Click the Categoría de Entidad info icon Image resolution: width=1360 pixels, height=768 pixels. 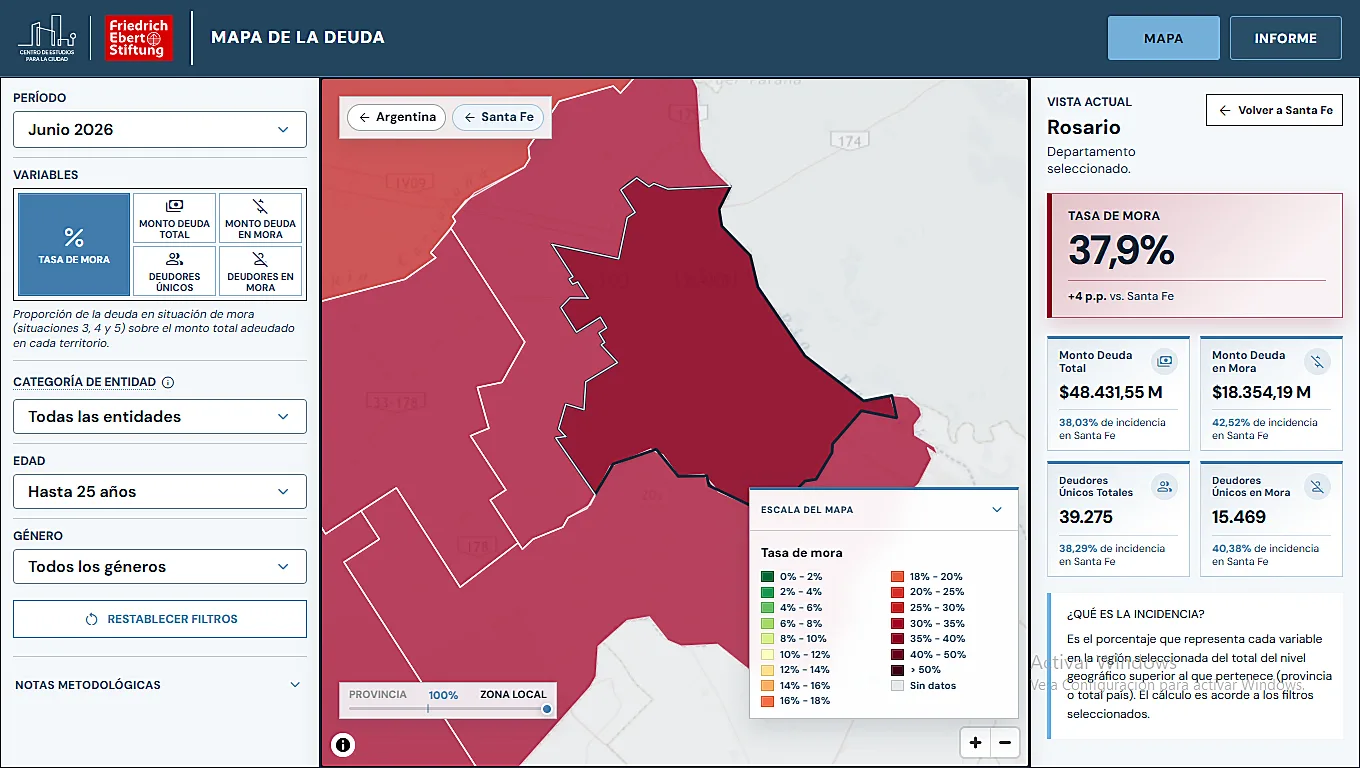(x=168, y=382)
